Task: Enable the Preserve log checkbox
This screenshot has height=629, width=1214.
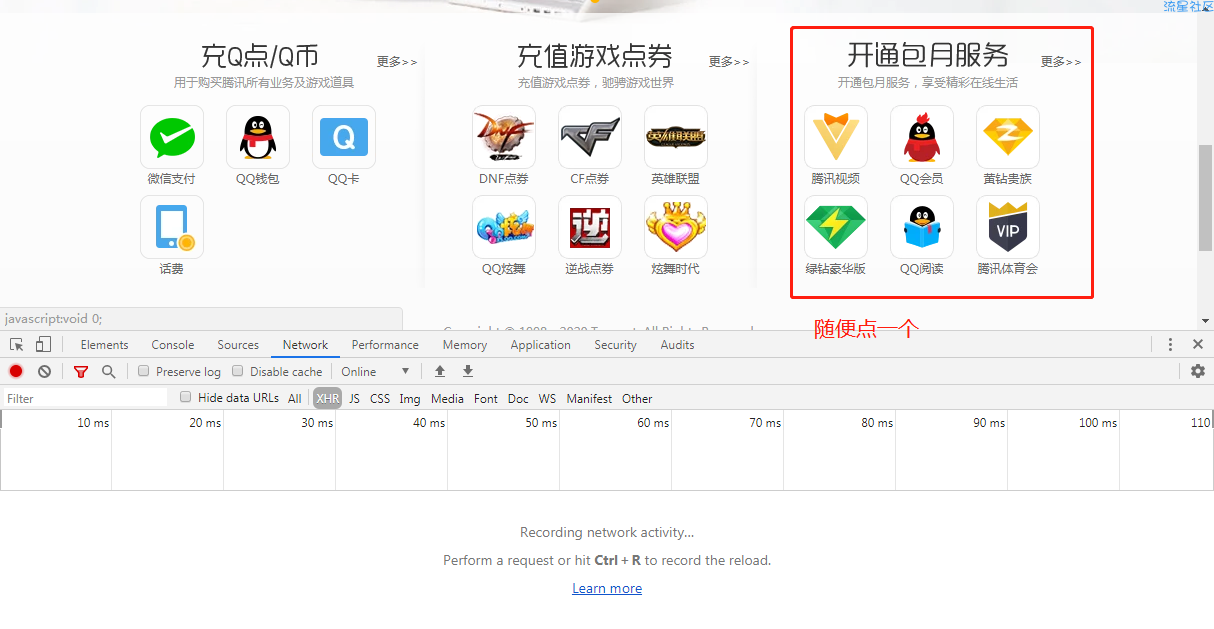Action: click(x=144, y=371)
